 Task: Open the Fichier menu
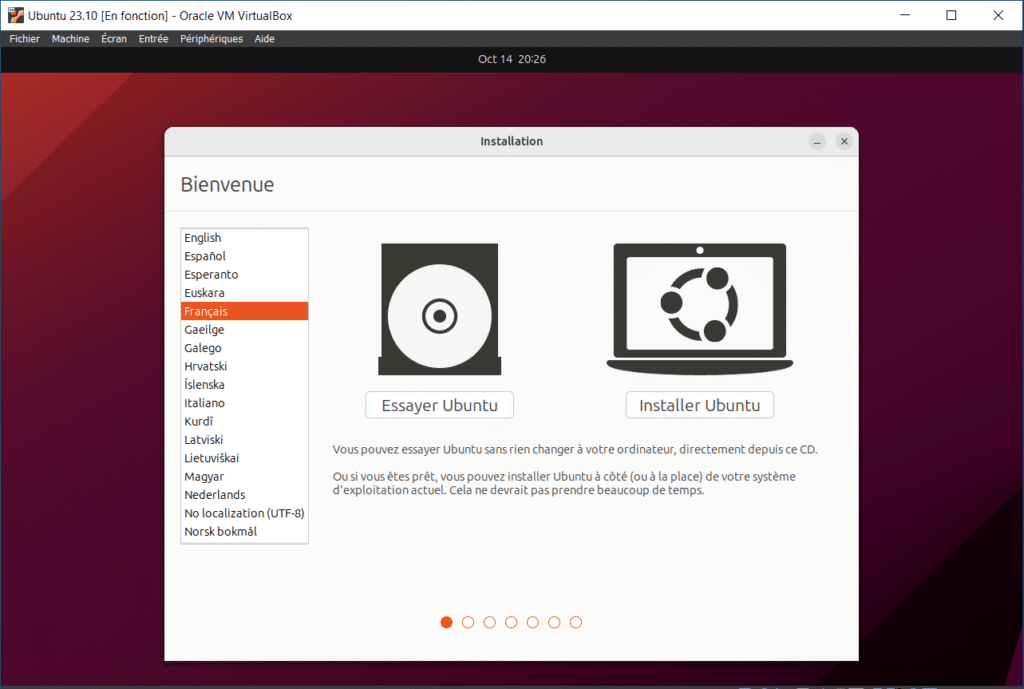coord(24,39)
